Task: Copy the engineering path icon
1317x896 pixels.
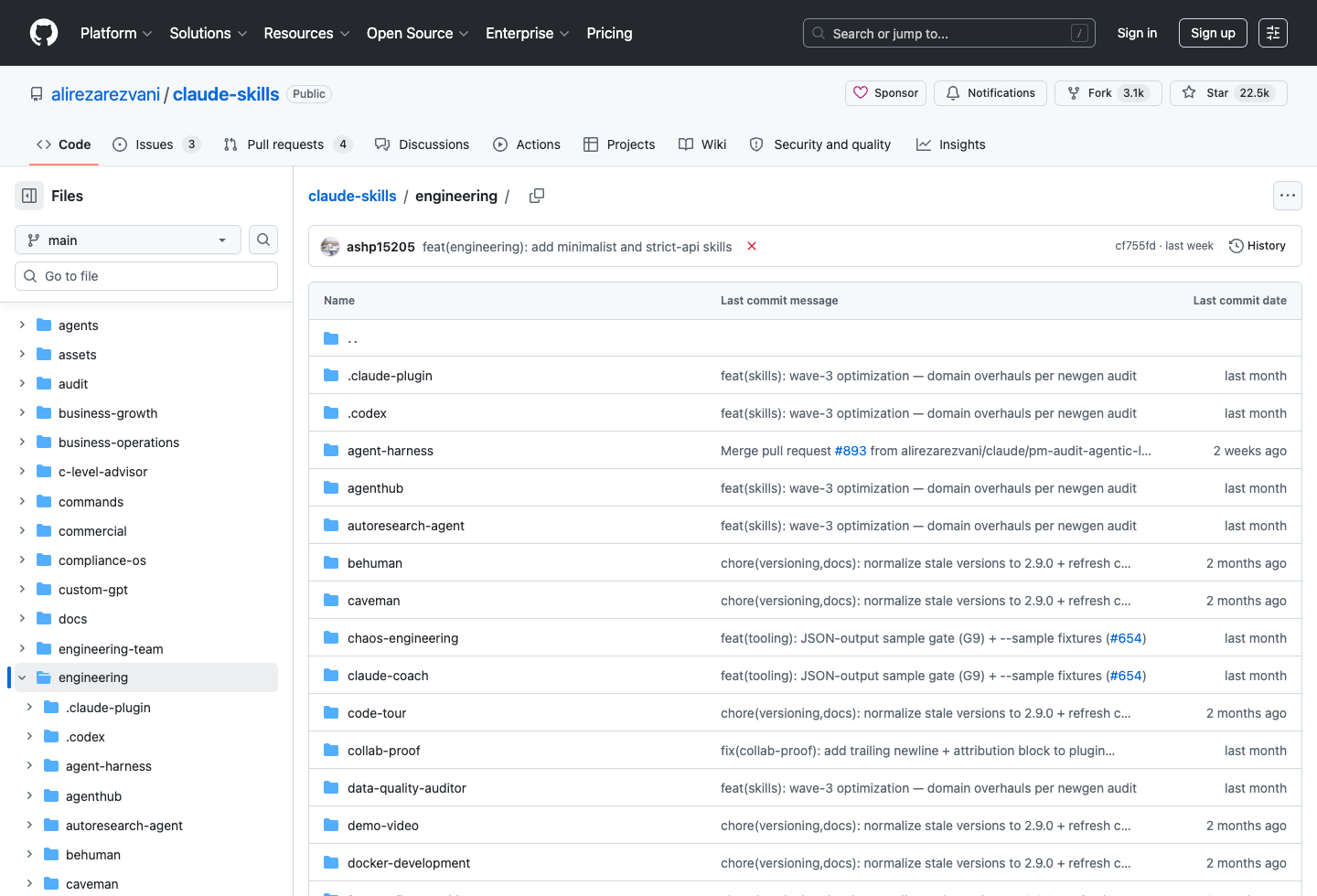Action: click(537, 196)
